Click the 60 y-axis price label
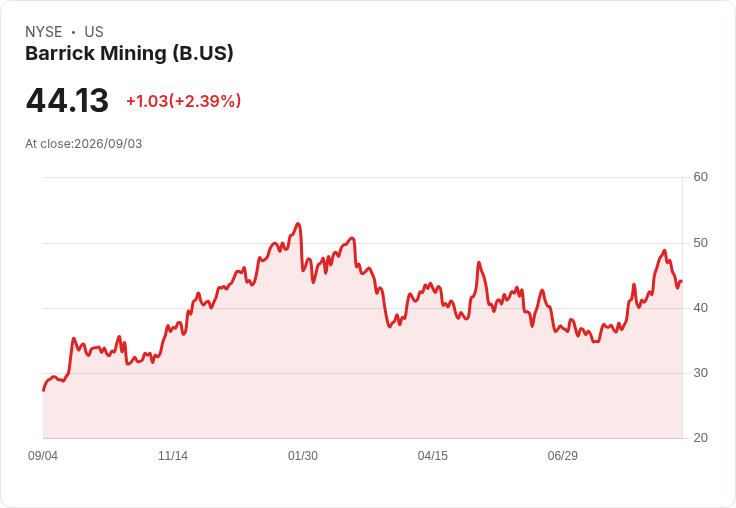This screenshot has width=736, height=508. click(x=700, y=177)
